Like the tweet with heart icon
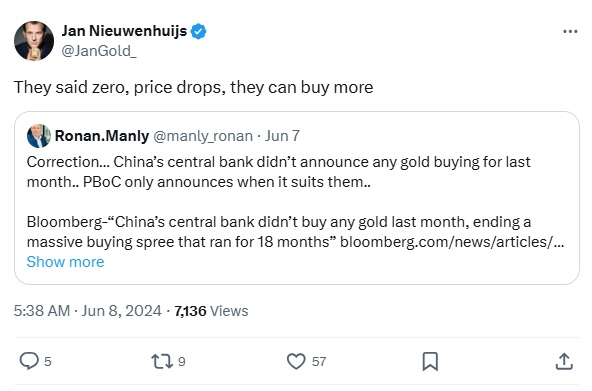The width and height of the screenshot is (592, 391). pyautogui.click(x=296, y=361)
